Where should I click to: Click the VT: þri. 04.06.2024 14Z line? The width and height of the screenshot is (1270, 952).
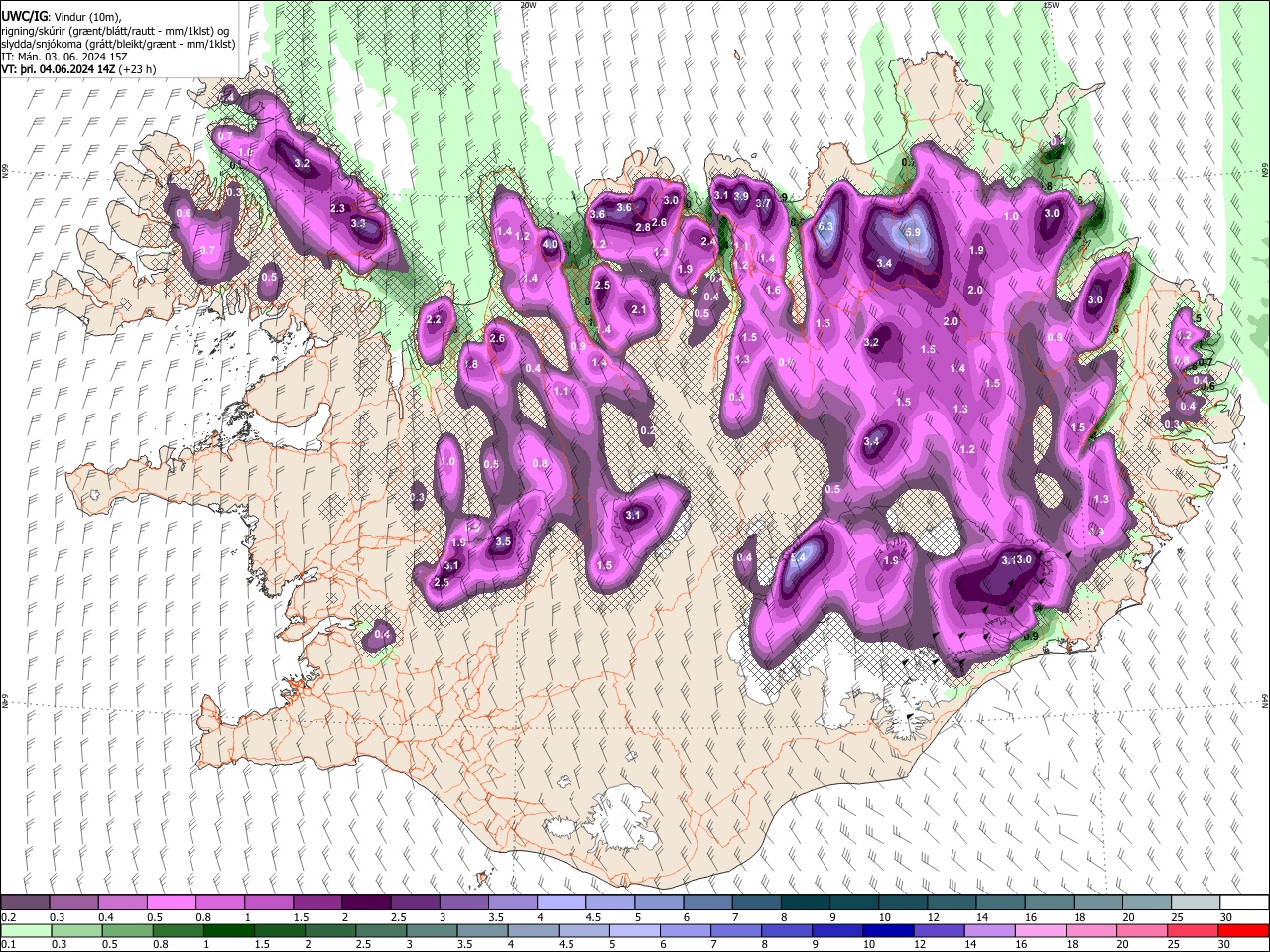78,69
